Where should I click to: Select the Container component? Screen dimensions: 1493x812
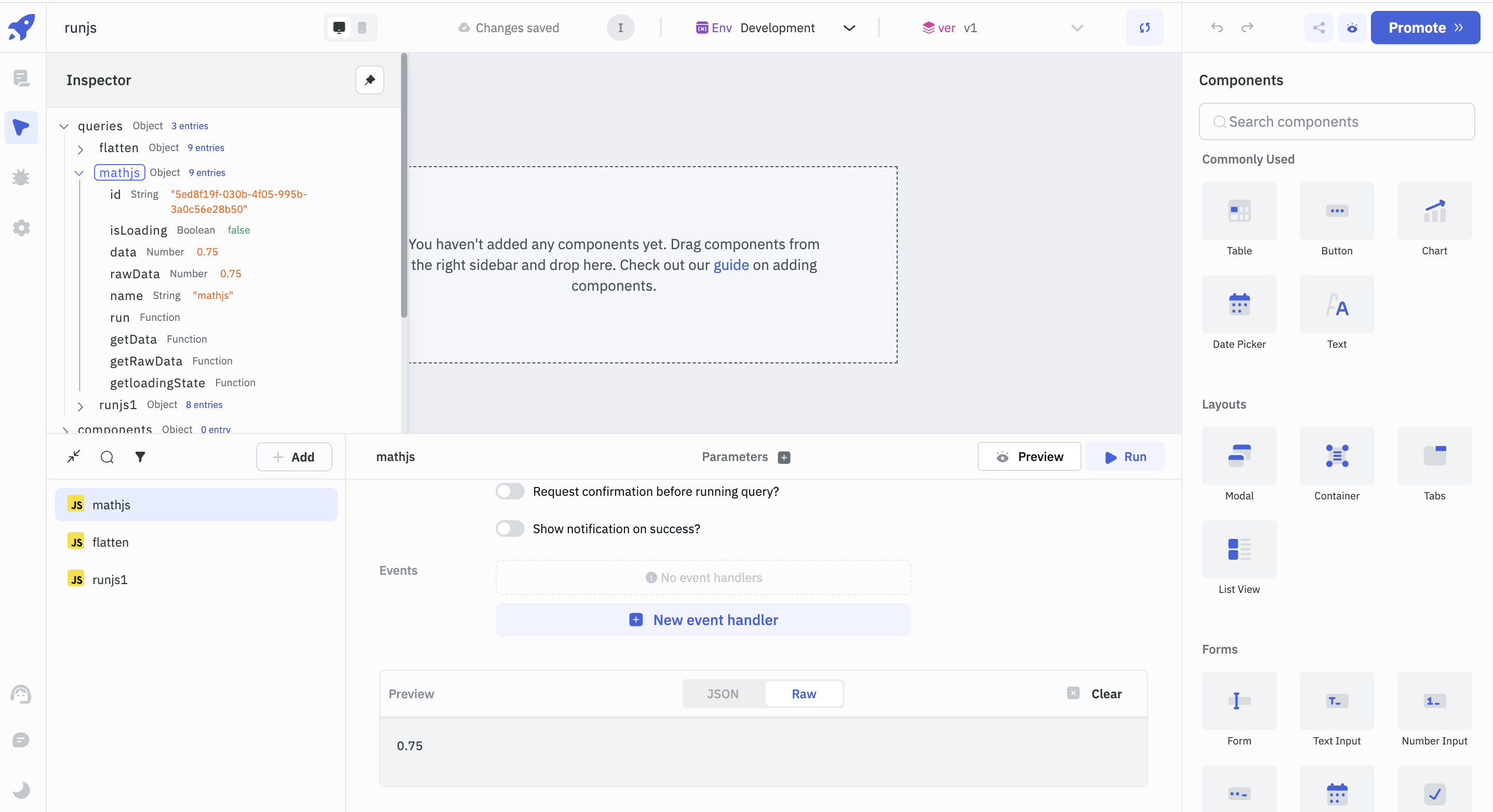click(1337, 465)
